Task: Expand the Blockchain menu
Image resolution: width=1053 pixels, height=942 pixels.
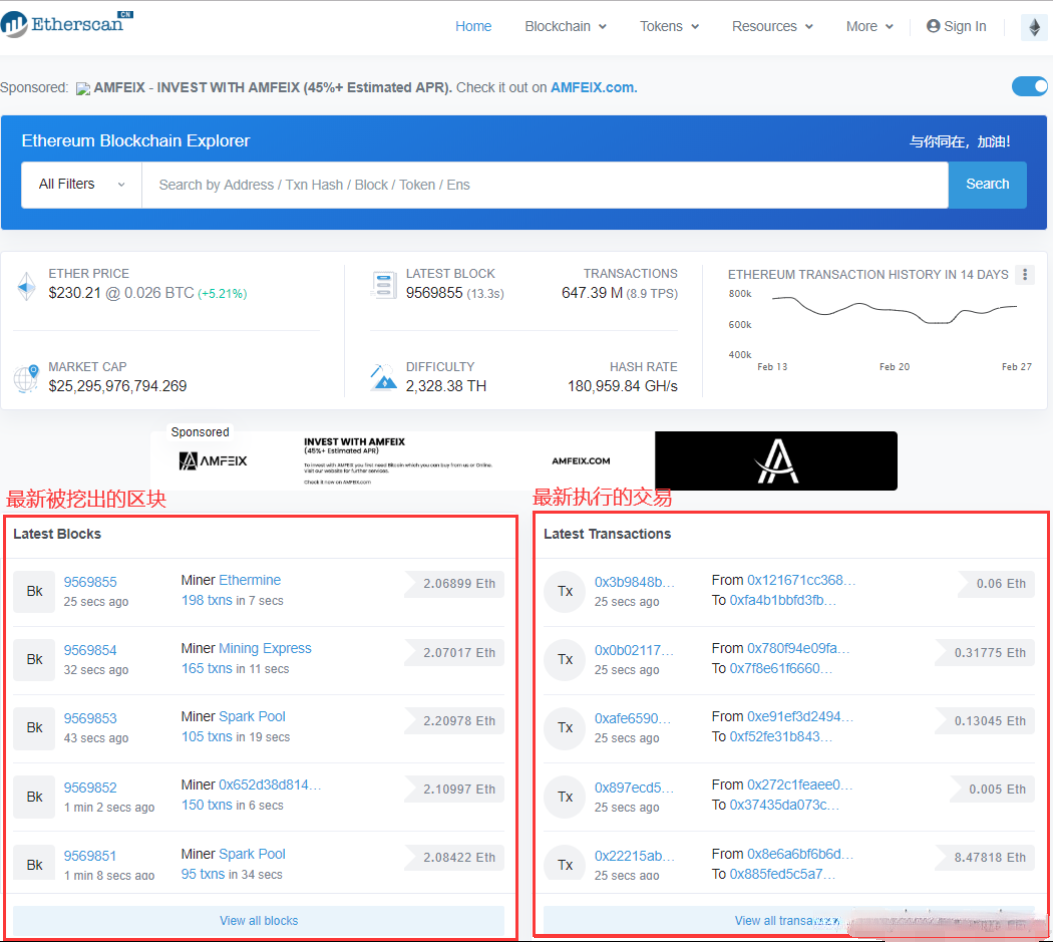Action: pos(565,26)
